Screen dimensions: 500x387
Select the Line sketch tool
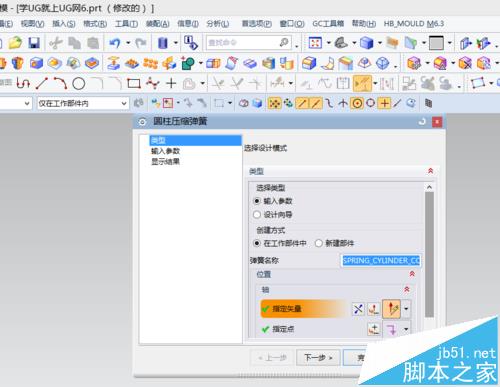[x=41, y=83]
